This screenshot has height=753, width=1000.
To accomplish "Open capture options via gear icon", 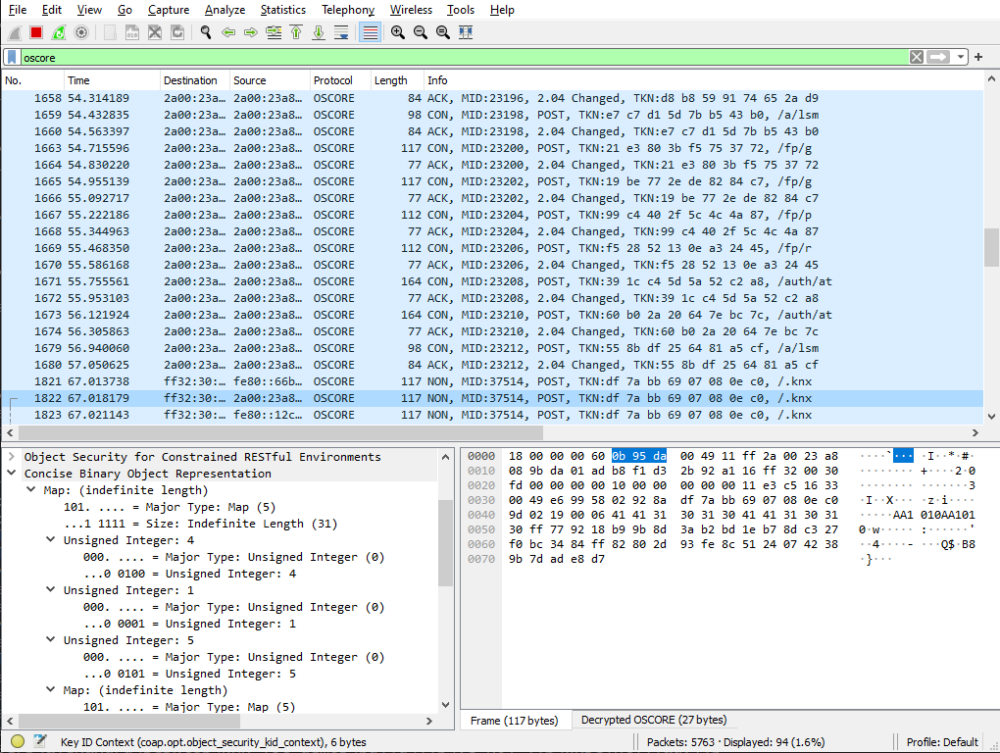I will point(80,32).
